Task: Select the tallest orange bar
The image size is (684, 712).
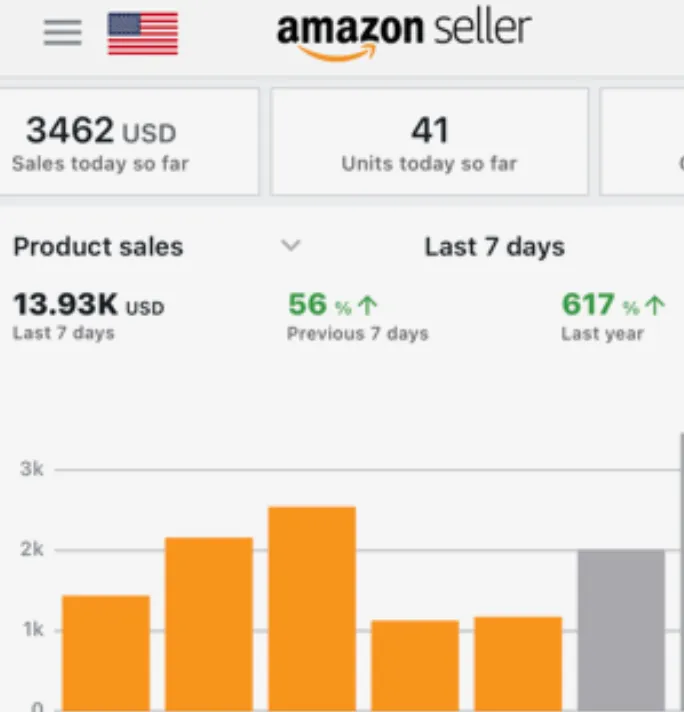Action: (312, 608)
